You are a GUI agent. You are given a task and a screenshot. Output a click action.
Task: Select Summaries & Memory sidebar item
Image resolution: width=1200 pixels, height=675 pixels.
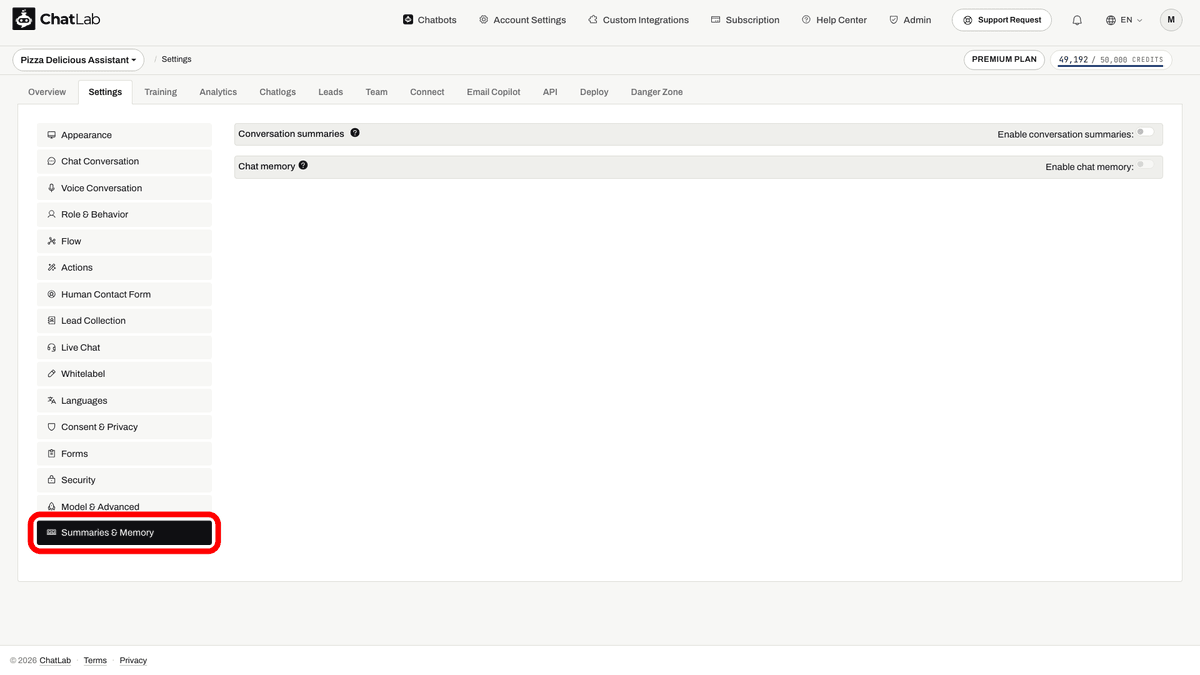click(x=125, y=533)
